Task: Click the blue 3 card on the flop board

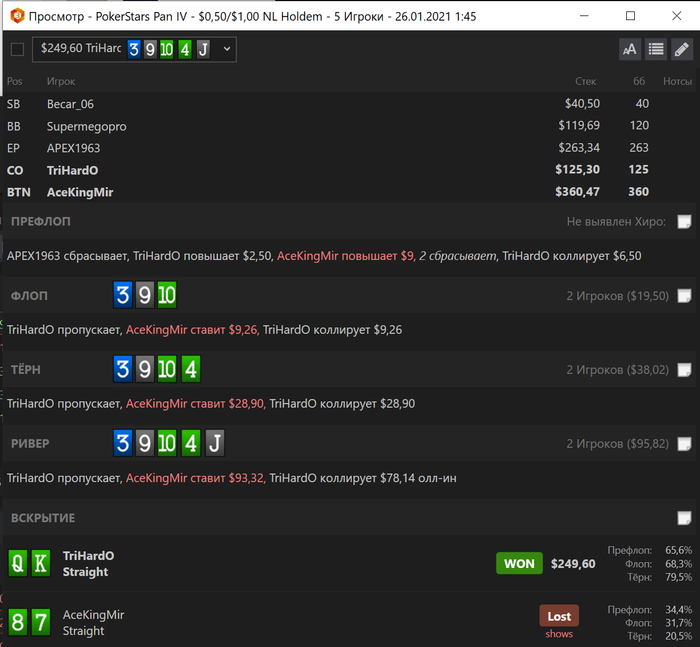Action: 123,295
